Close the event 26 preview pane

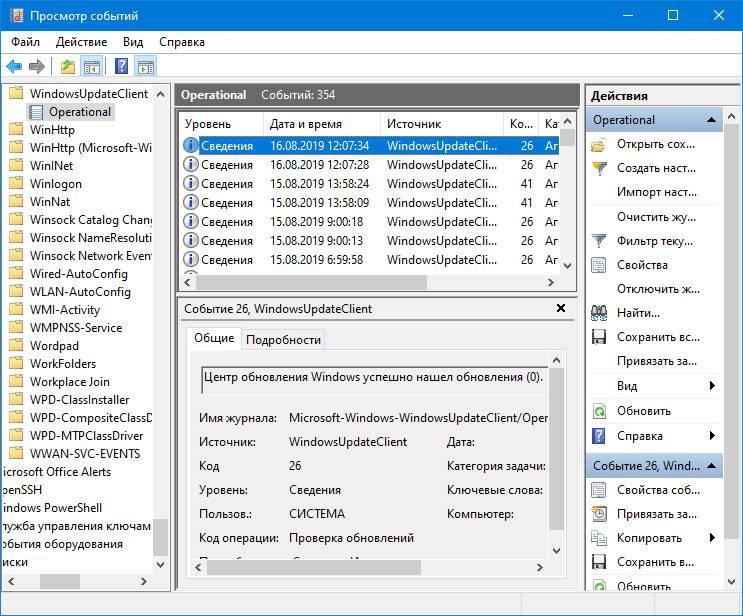pos(561,308)
